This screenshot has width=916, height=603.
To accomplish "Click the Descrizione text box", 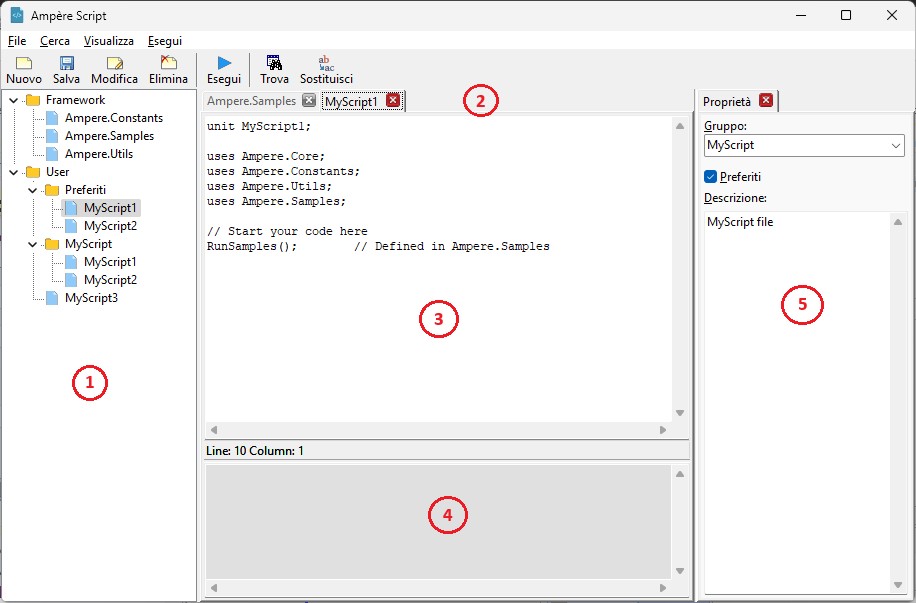I will 797,403.
